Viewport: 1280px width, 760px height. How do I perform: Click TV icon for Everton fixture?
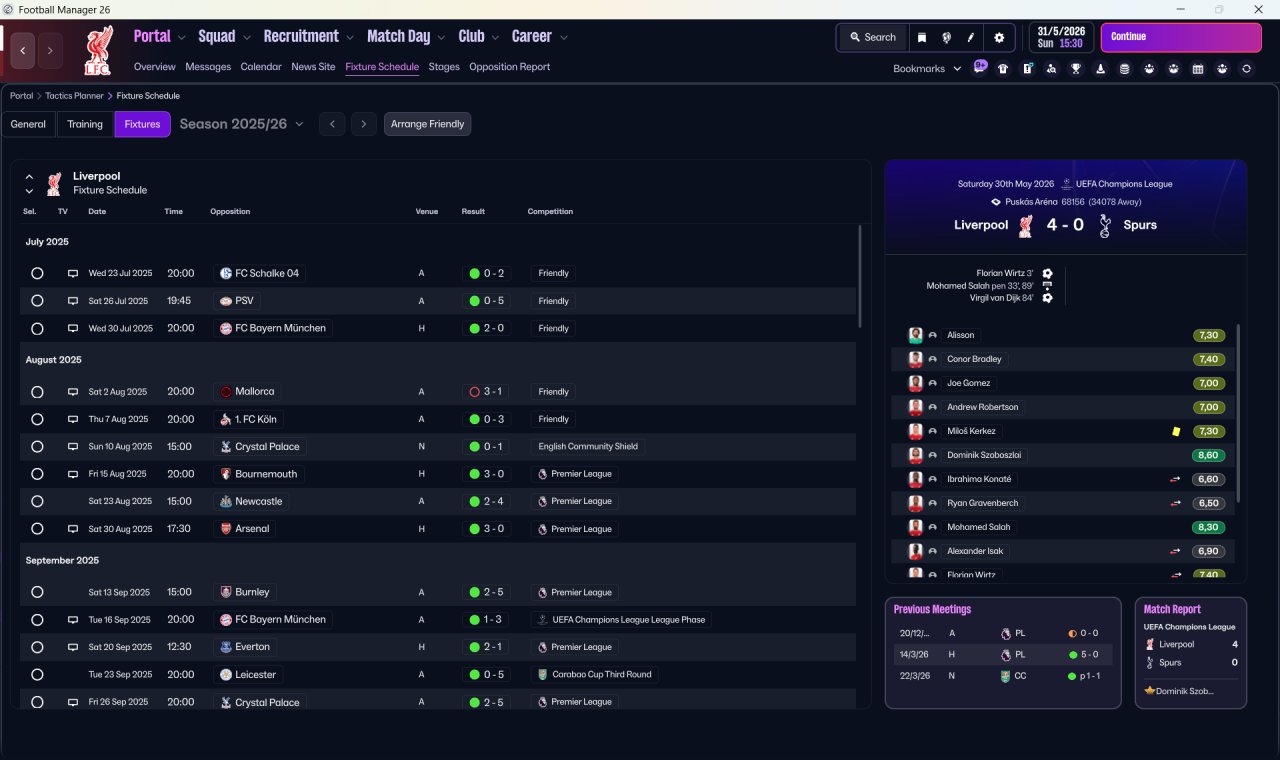[72, 647]
